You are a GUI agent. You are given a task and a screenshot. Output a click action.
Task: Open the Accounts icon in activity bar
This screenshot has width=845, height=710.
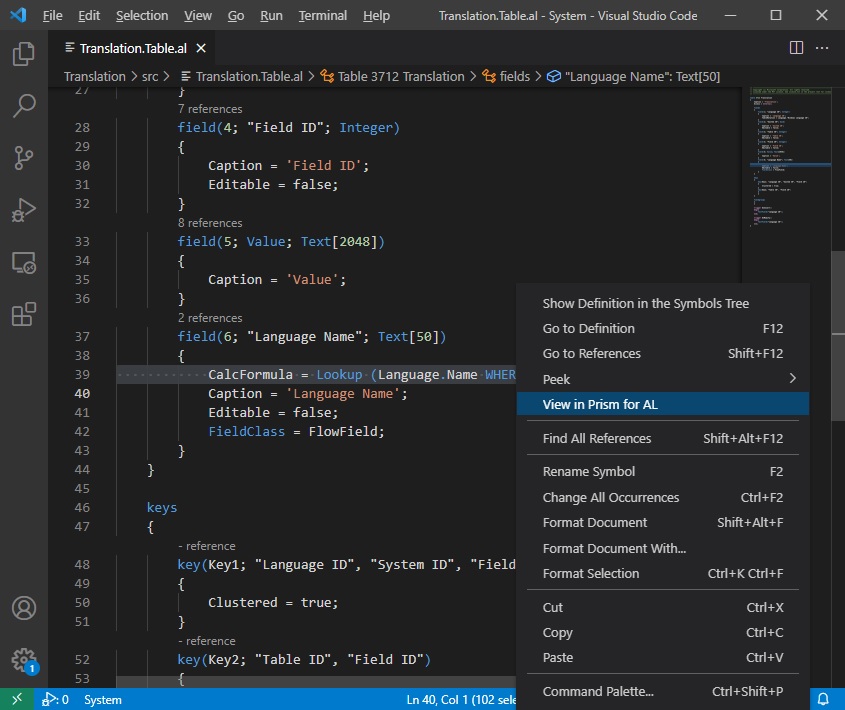coord(24,608)
